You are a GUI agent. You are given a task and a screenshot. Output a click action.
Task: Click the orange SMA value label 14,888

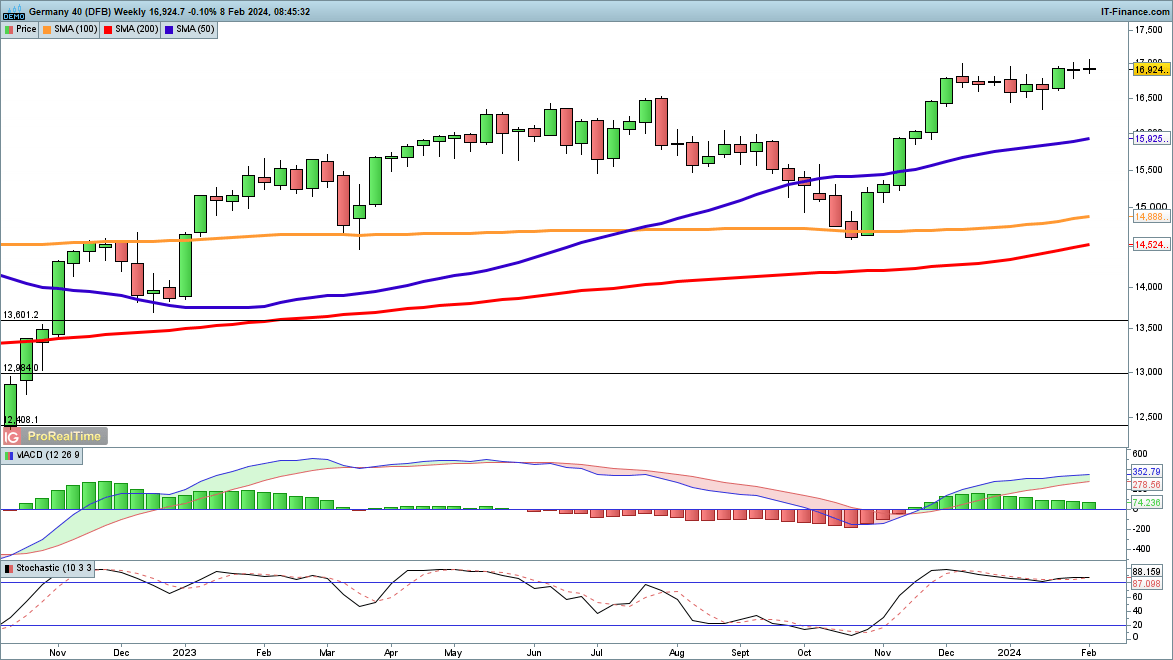click(x=1151, y=216)
